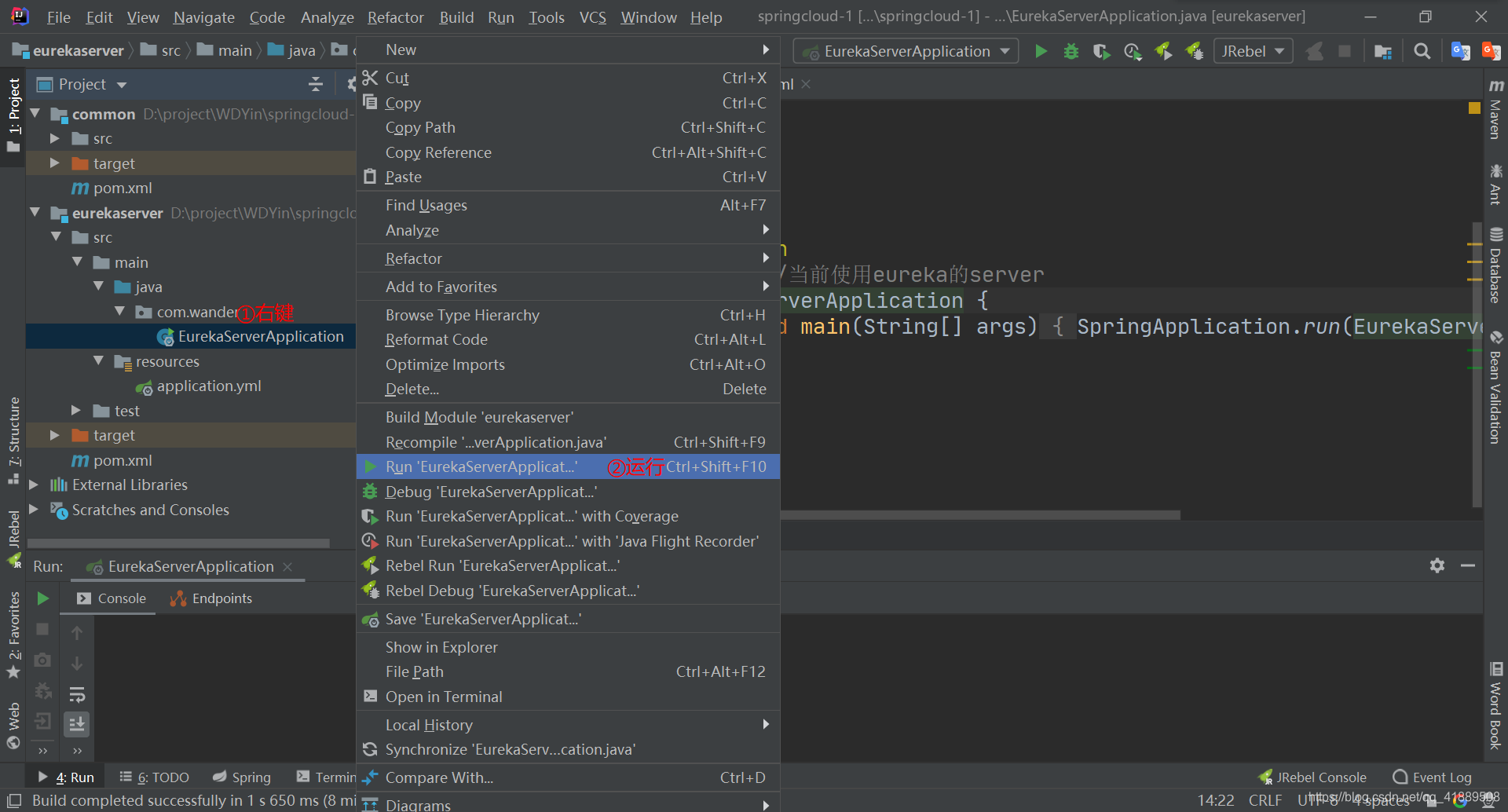
Task: Choose Show in Explorer
Action: (568, 647)
